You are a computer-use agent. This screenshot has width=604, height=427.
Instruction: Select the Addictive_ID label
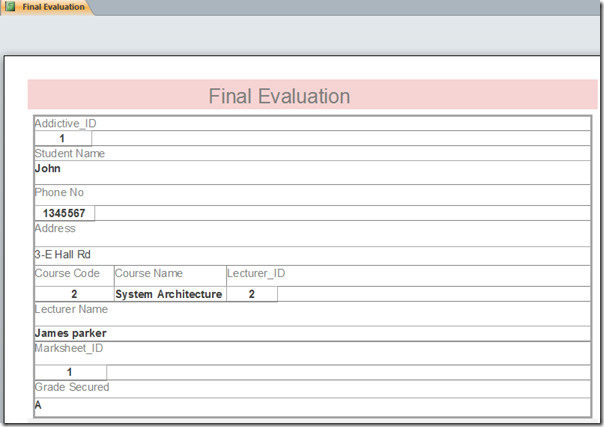tap(65, 124)
